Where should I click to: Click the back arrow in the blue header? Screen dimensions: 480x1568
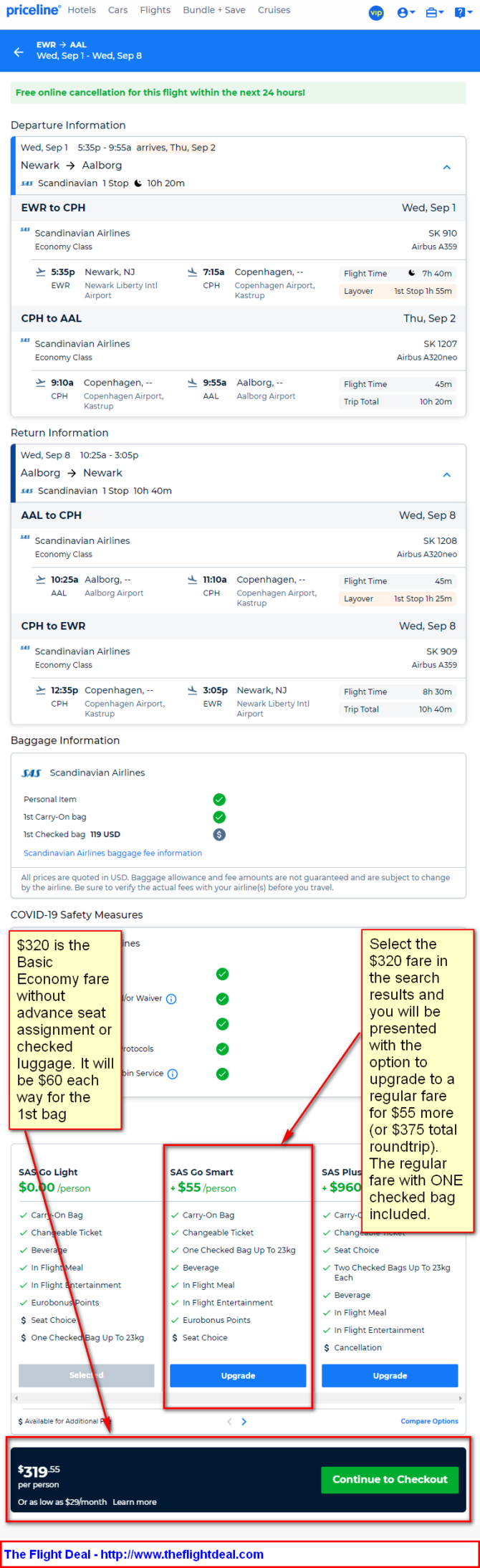tap(19, 51)
